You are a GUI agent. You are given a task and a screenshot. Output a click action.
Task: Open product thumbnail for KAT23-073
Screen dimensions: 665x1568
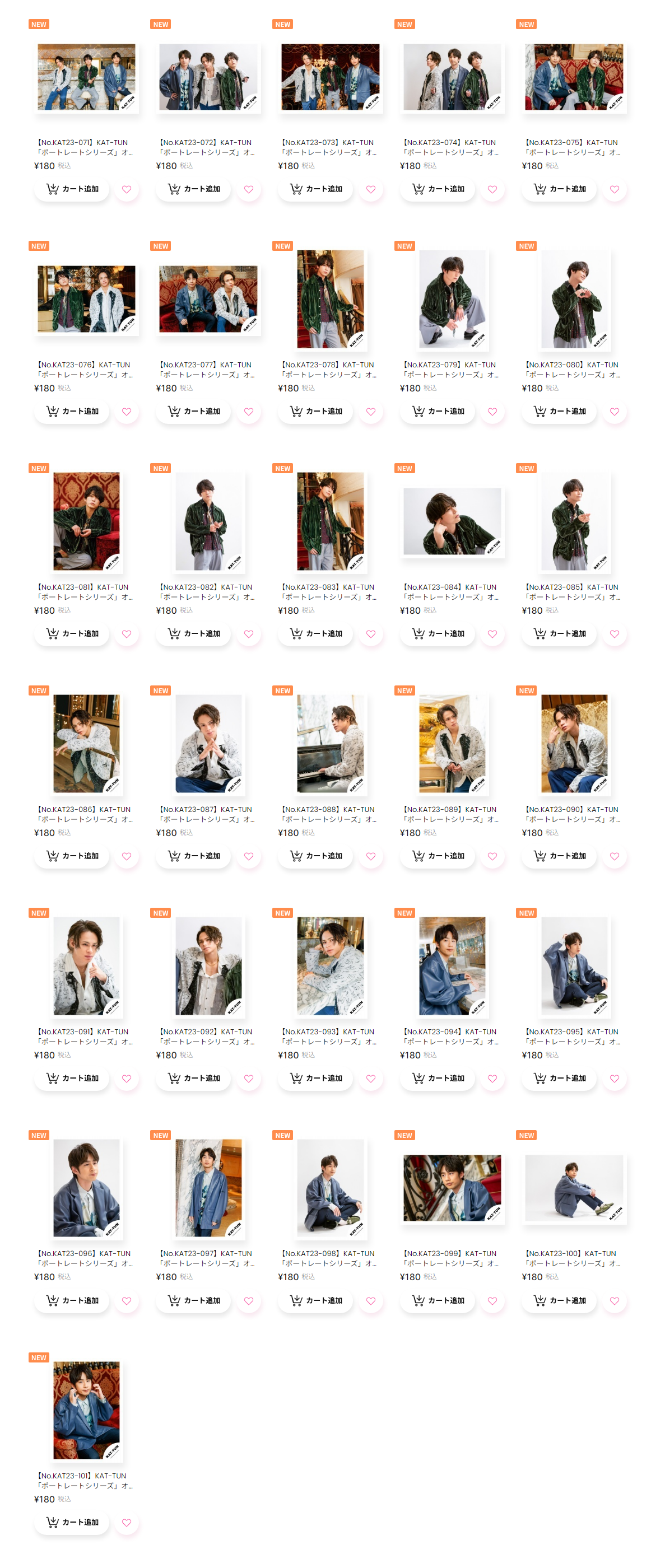point(330,77)
